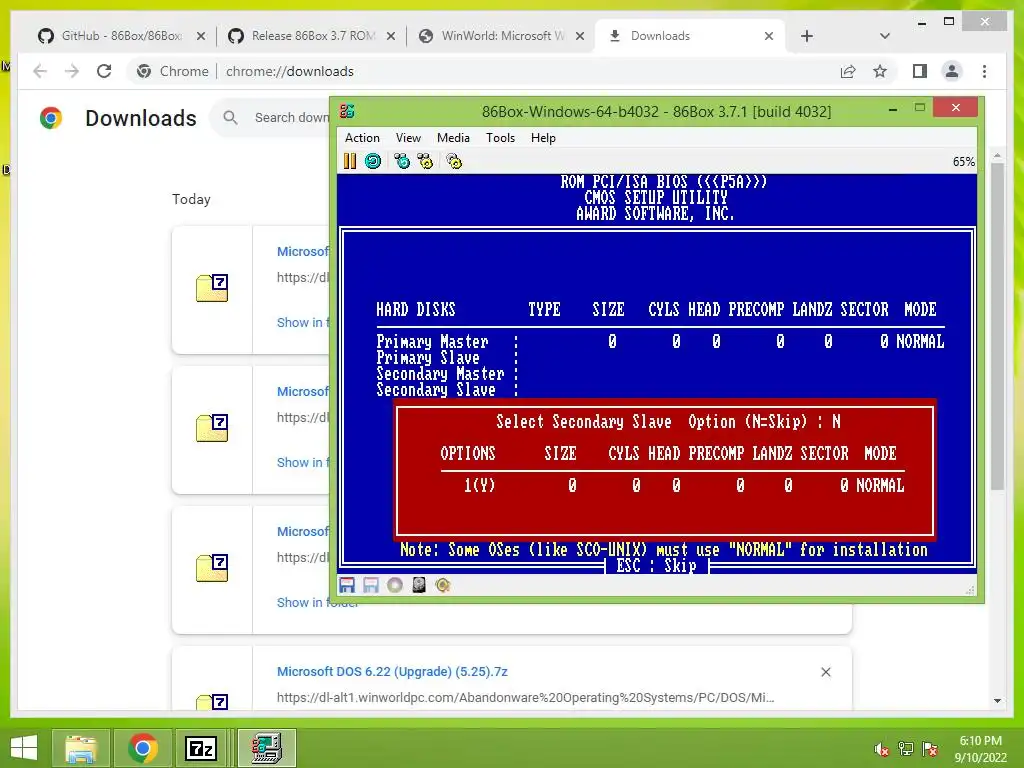Click network tray icon

[906, 749]
